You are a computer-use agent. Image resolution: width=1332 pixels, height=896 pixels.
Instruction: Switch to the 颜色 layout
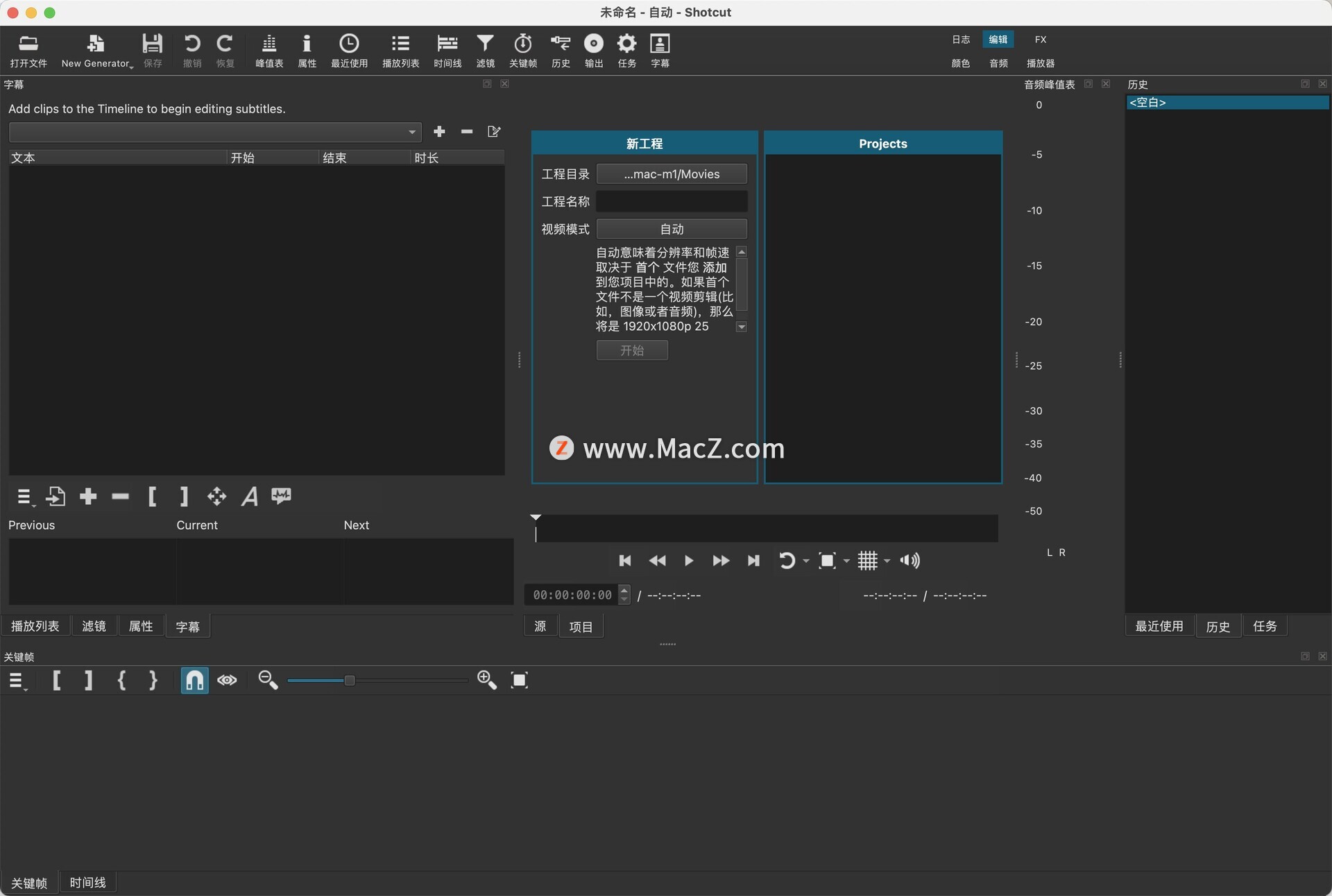(961, 63)
